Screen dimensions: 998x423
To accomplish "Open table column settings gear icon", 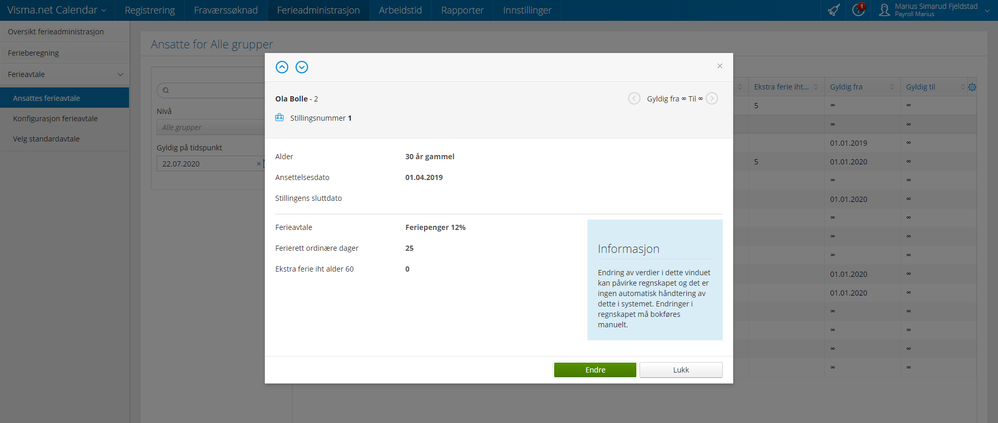I will click(x=972, y=88).
